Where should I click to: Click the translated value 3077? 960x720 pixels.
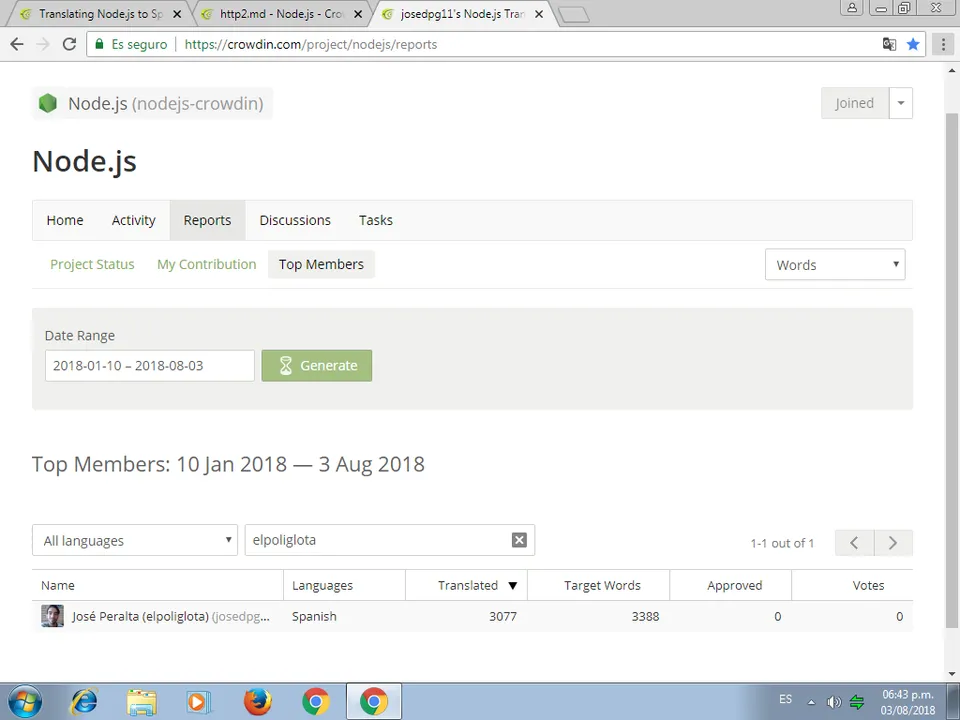(x=503, y=616)
